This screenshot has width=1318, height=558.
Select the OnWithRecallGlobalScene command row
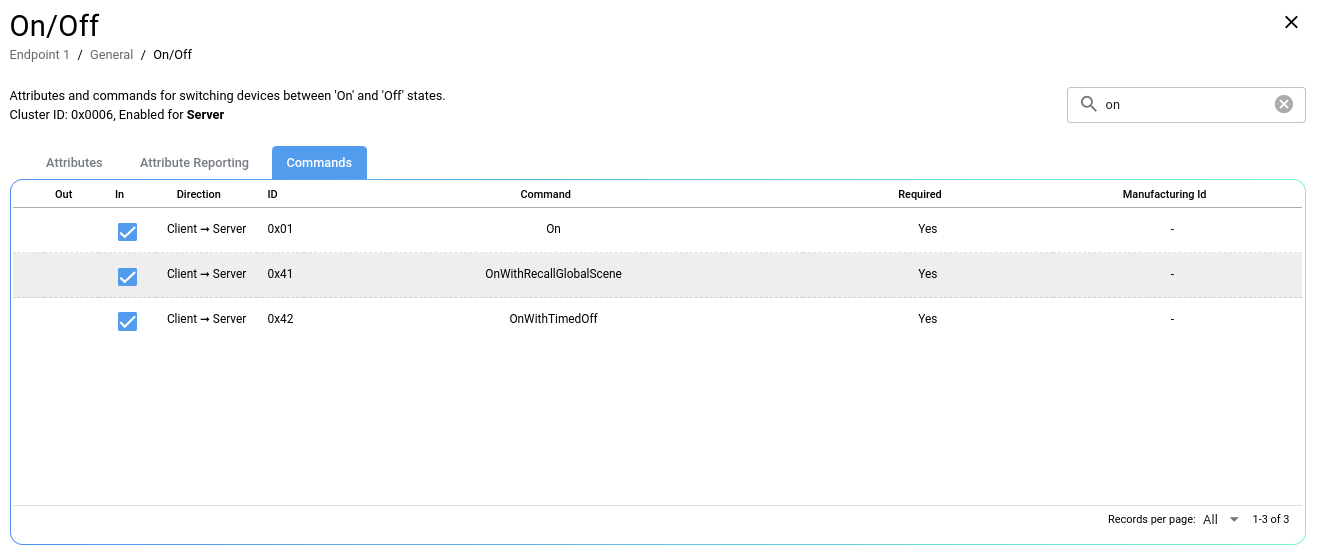click(553, 274)
